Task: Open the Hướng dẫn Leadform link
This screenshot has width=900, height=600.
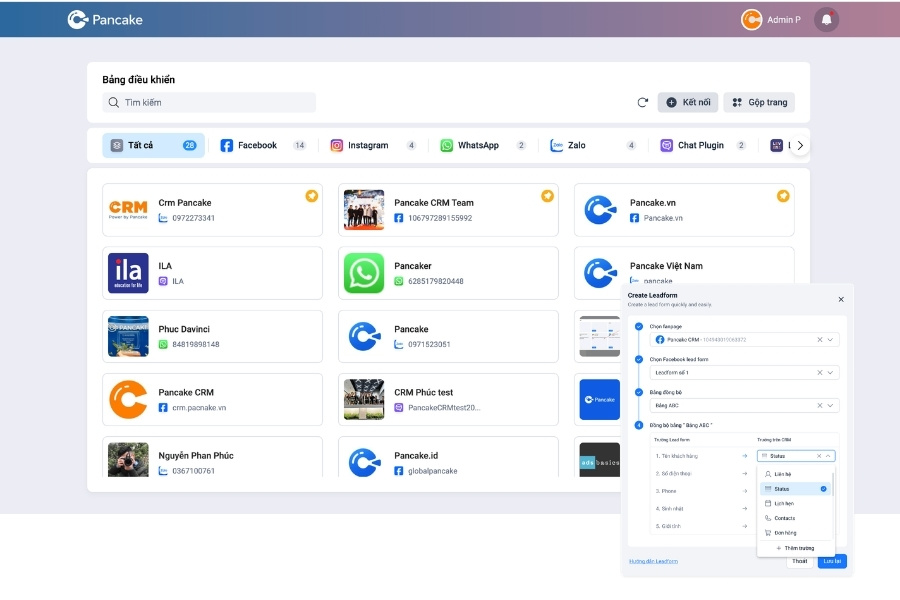Action: pyautogui.click(x=653, y=562)
